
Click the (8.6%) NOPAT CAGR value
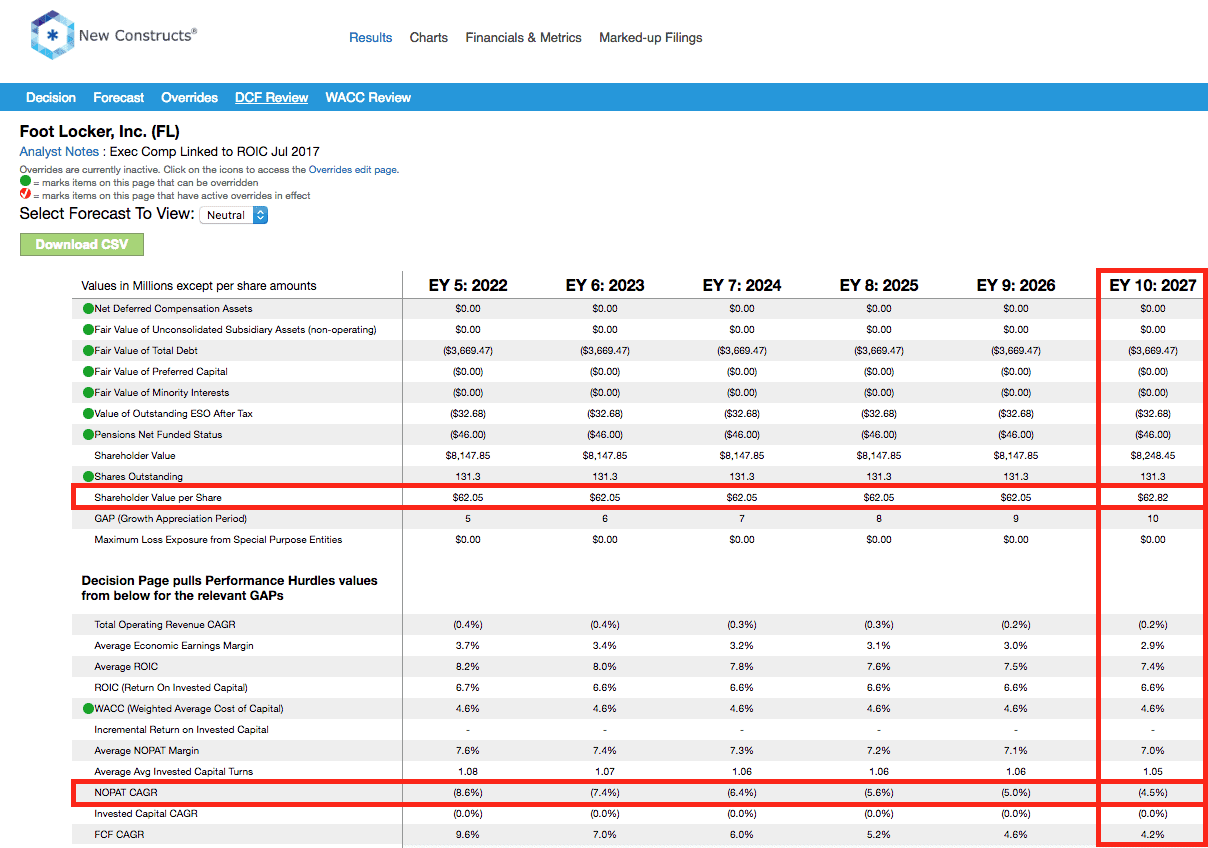coord(468,793)
